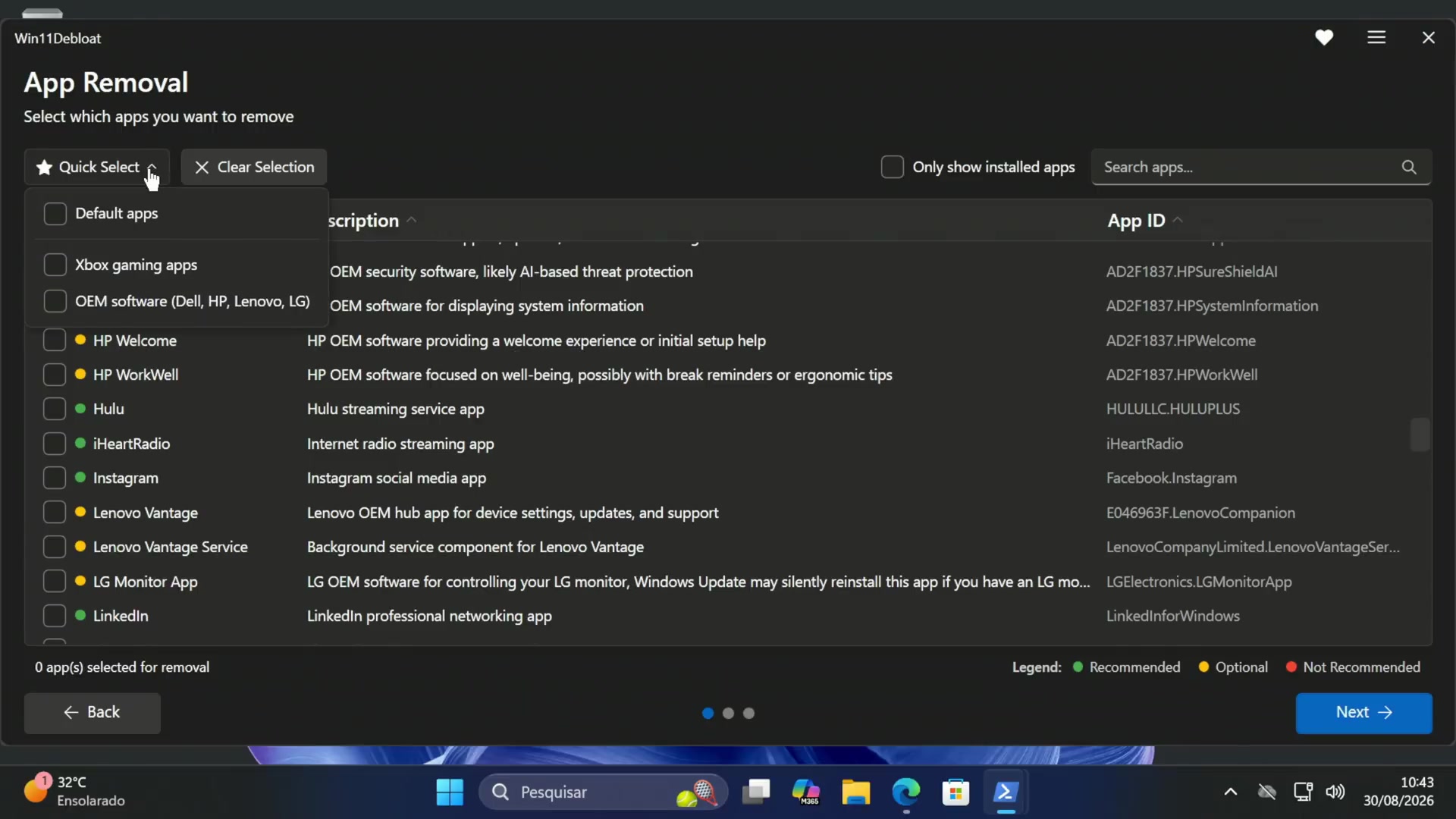Toggle Only show installed apps checkbox

pos(893,167)
